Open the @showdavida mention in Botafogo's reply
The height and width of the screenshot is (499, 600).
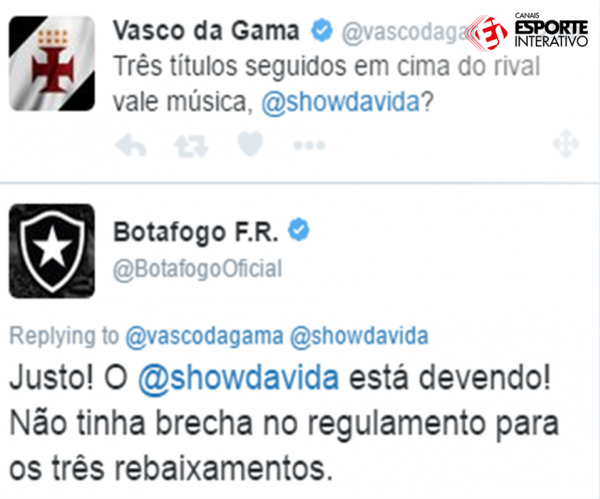click(239, 378)
